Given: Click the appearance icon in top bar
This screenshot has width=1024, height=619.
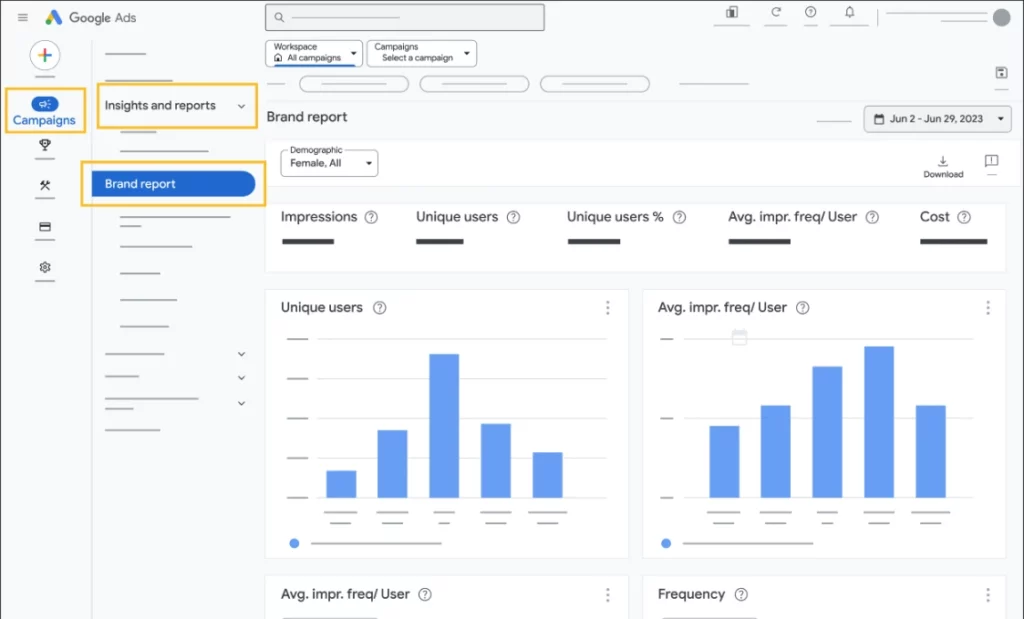Looking at the screenshot, I should pyautogui.click(x=731, y=12).
